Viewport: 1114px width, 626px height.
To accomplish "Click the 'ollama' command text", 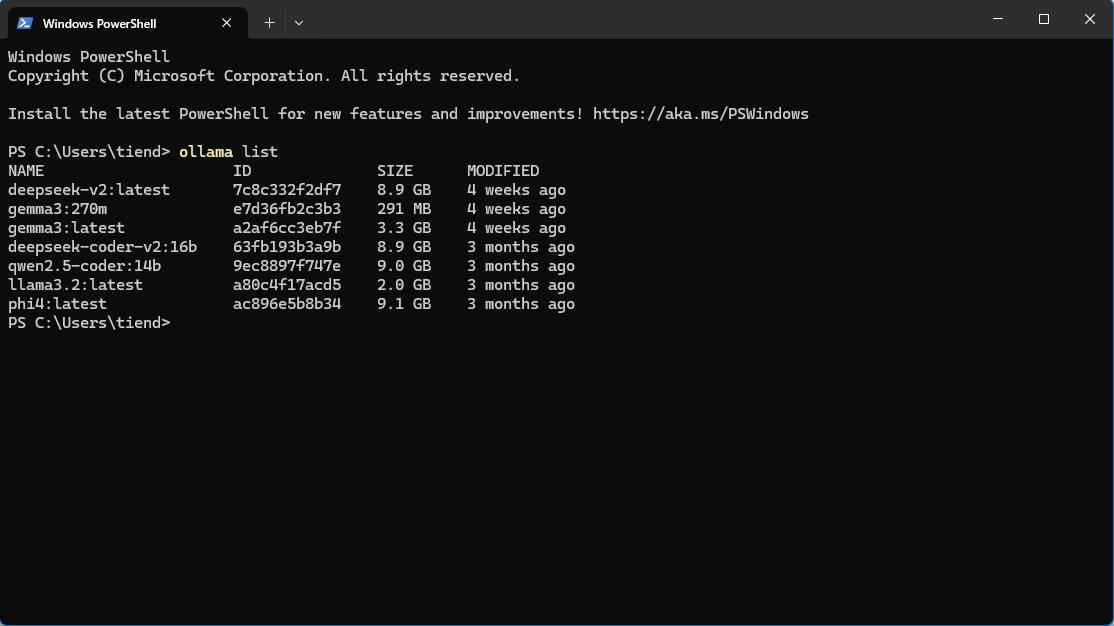I will [x=206, y=151].
